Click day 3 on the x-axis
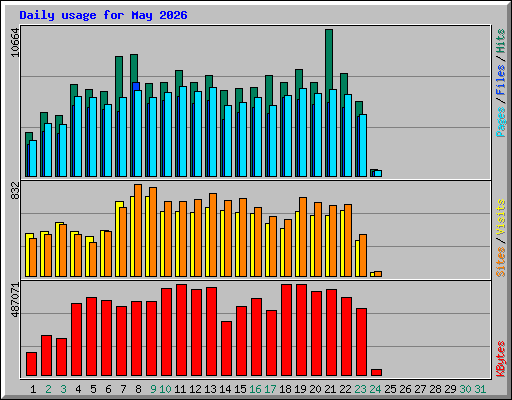512x400 pixels. pyautogui.click(x=63, y=389)
